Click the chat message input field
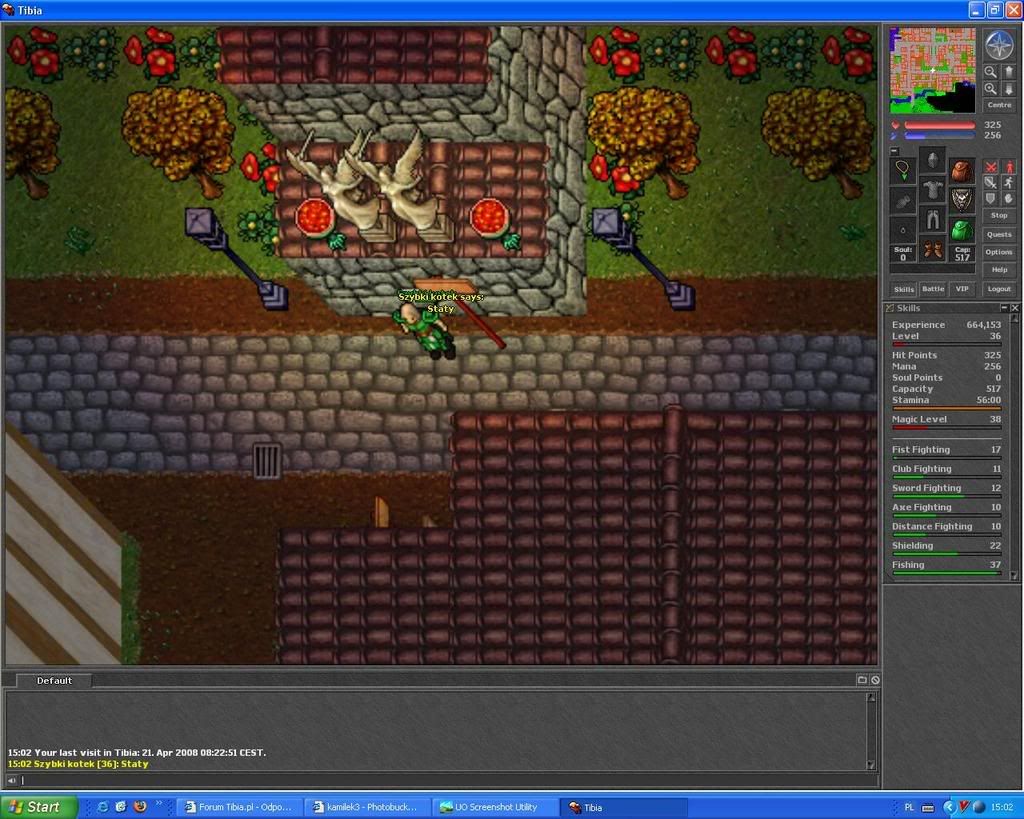This screenshot has height=819, width=1024. tap(448, 780)
